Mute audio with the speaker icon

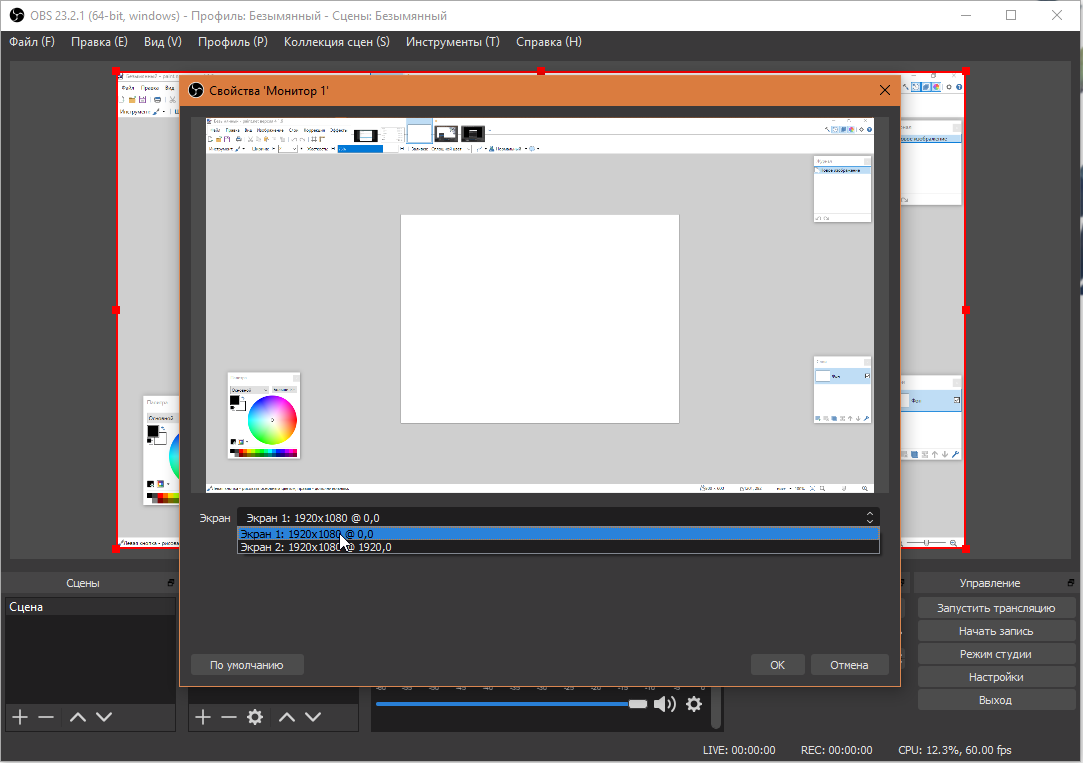coord(664,704)
